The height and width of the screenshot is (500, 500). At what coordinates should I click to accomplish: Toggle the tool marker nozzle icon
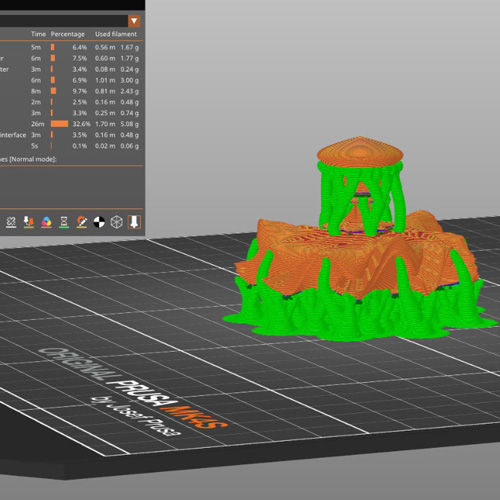point(134,222)
